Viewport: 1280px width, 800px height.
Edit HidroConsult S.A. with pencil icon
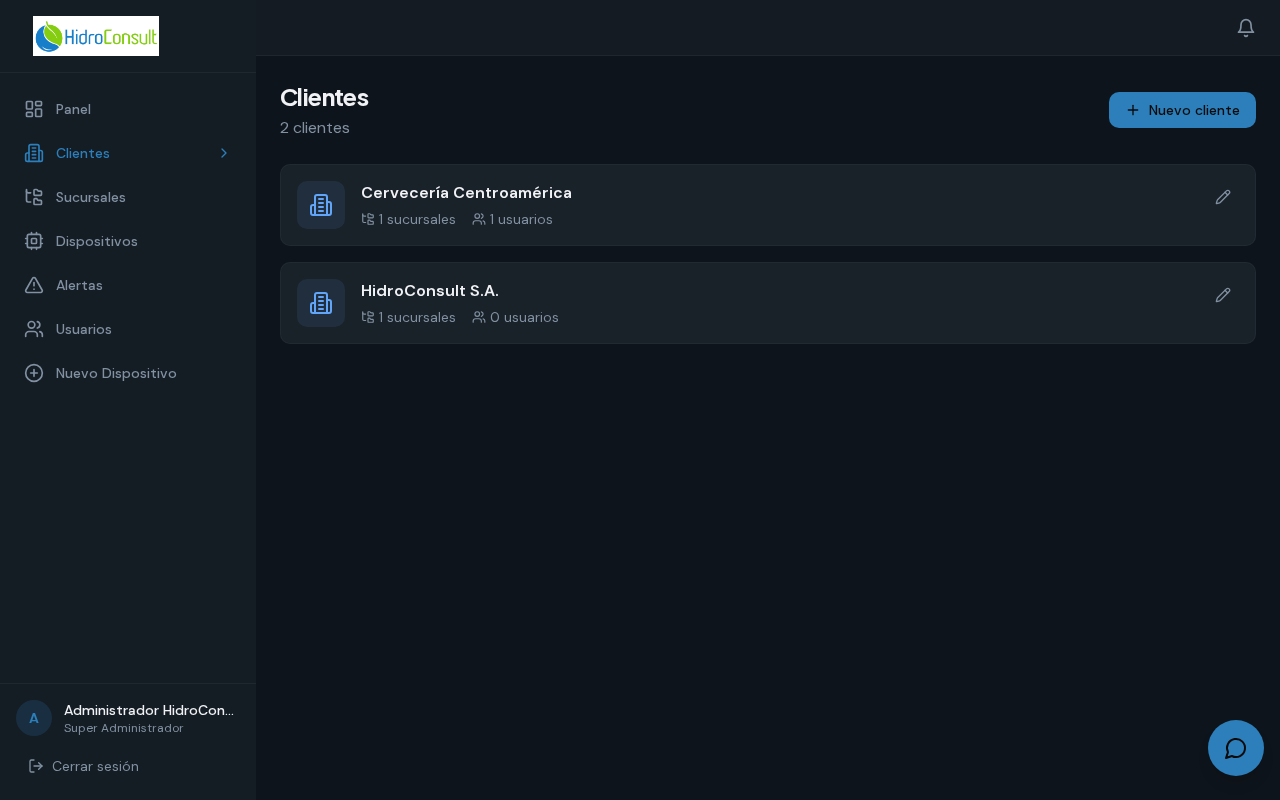[x=1223, y=295]
